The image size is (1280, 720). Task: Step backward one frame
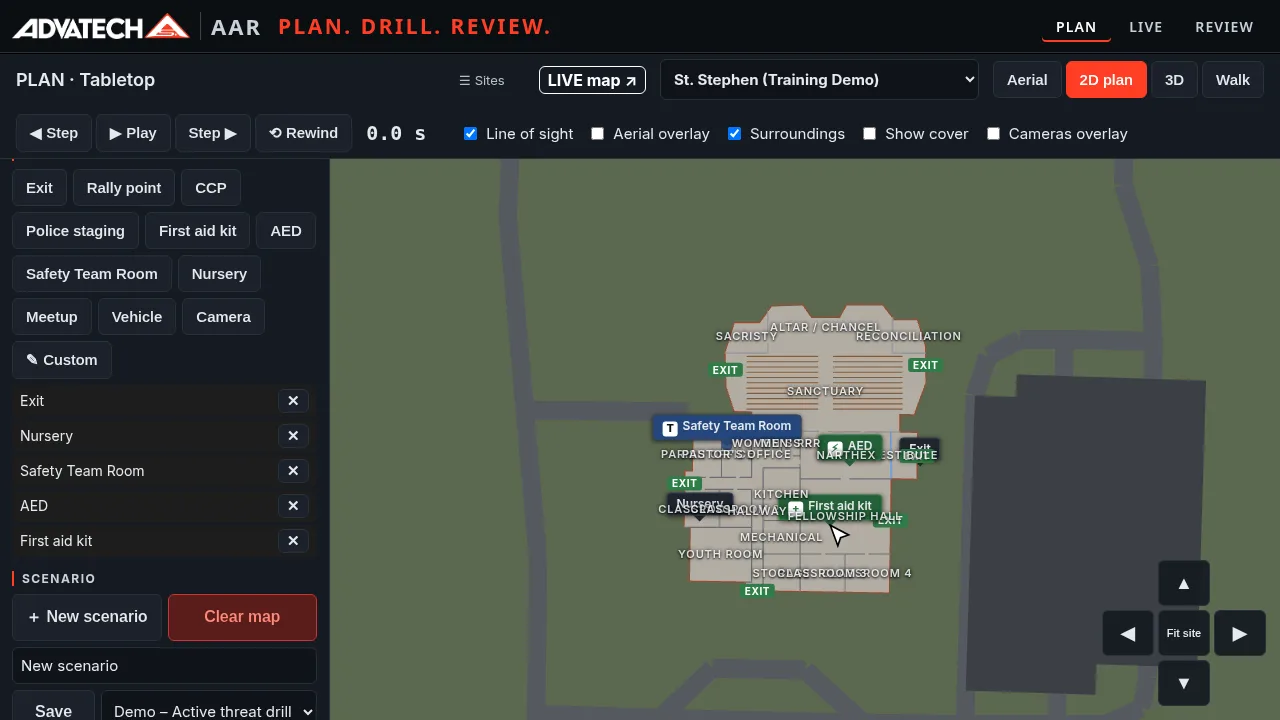pyautogui.click(x=54, y=133)
